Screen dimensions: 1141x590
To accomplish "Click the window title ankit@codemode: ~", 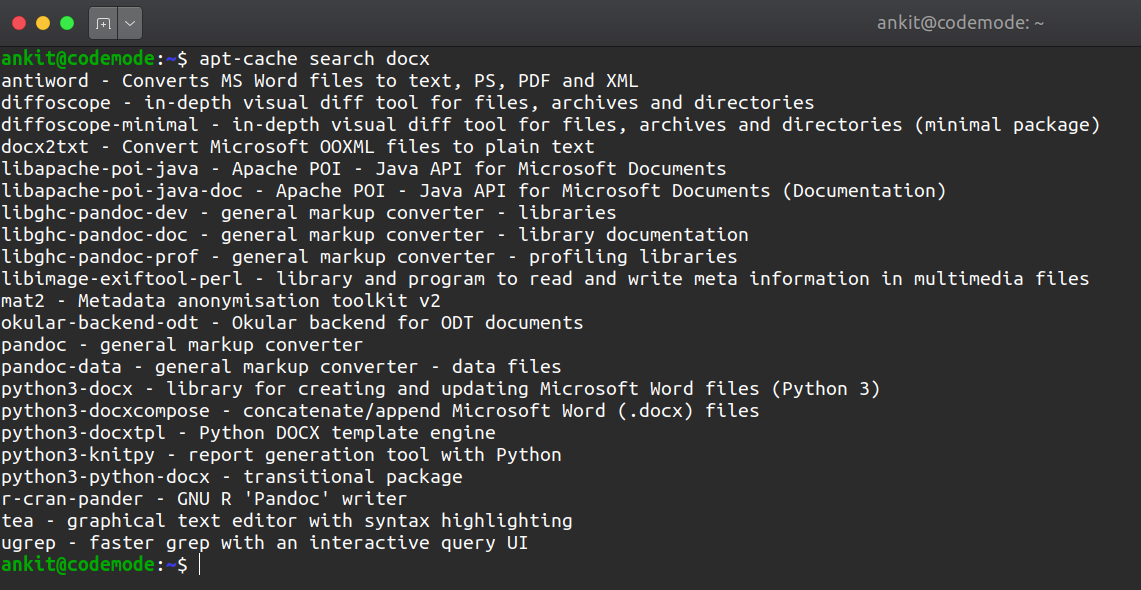I will pyautogui.click(x=960, y=23).
